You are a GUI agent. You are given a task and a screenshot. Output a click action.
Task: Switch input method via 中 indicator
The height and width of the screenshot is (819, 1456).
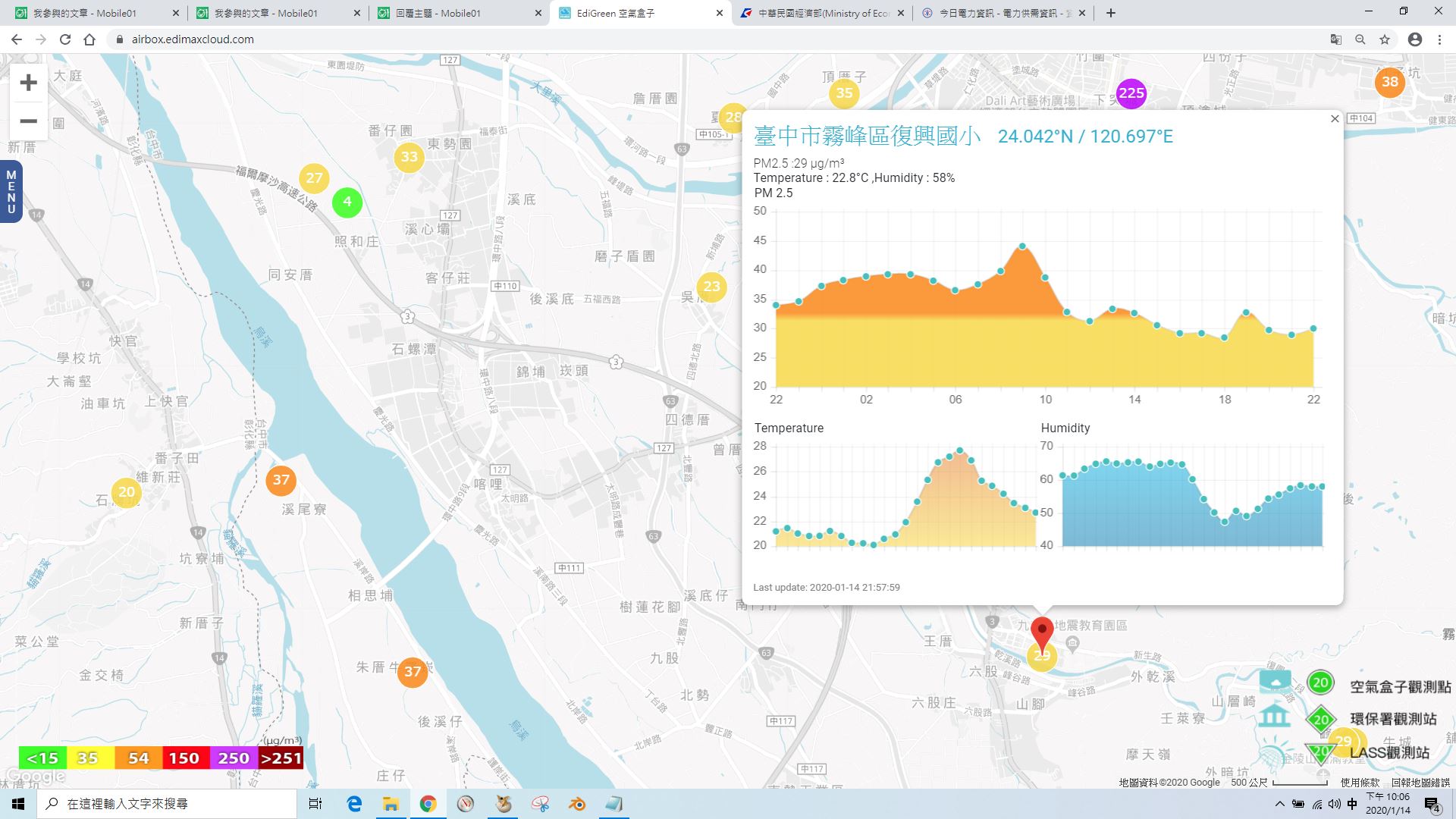click(1353, 804)
